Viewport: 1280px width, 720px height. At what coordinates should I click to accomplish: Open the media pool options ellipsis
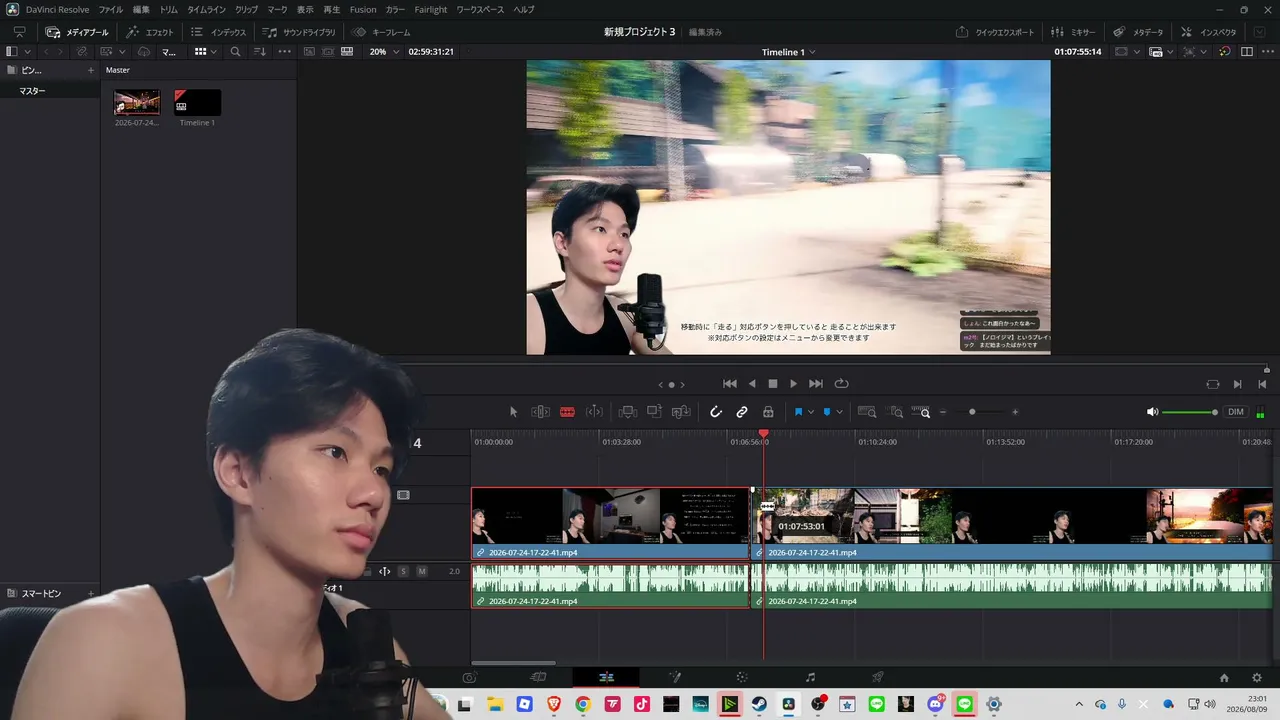tap(285, 52)
